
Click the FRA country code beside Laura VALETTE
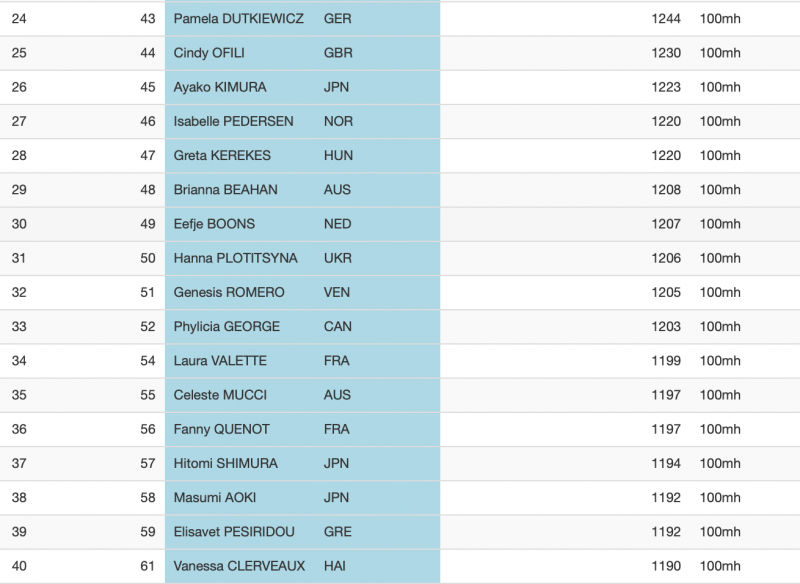(336, 361)
